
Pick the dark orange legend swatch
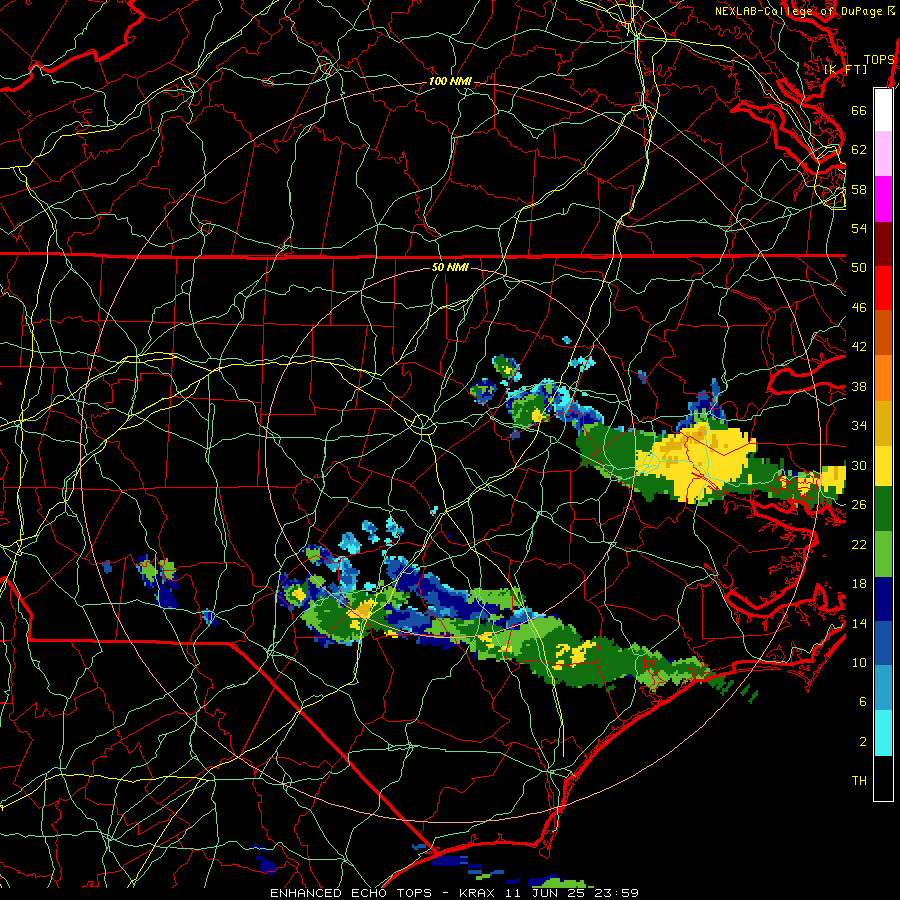[x=883, y=333]
